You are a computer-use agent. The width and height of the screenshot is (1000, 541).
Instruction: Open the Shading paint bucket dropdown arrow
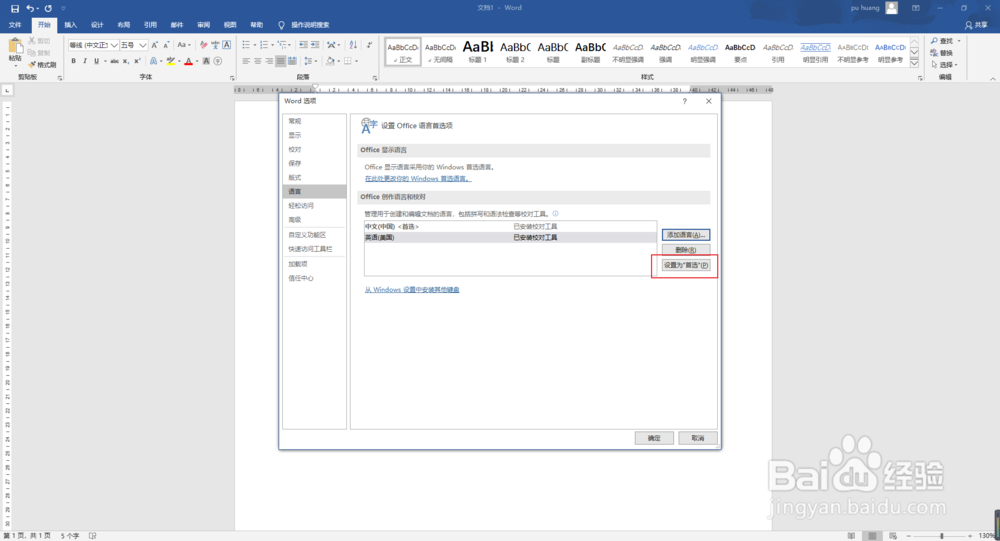click(x=338, y=61)
